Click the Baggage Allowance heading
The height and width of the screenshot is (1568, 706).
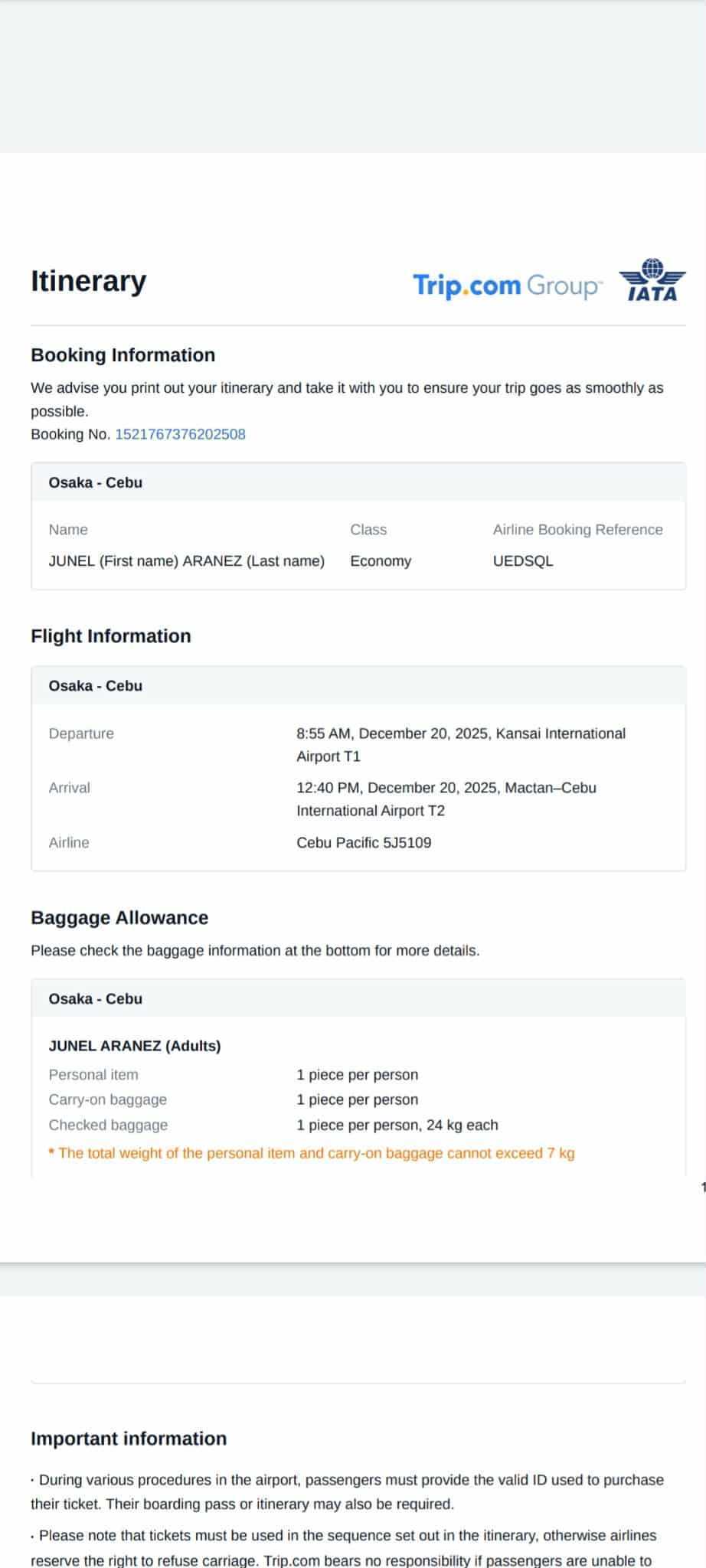pyautogui.click(x=119, y=918)
